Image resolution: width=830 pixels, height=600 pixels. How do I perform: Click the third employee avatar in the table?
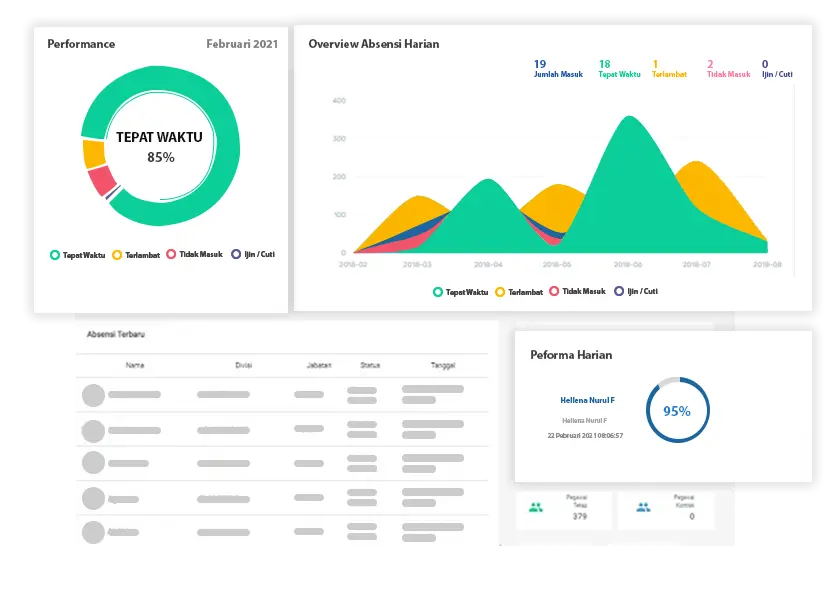point(93,462)
